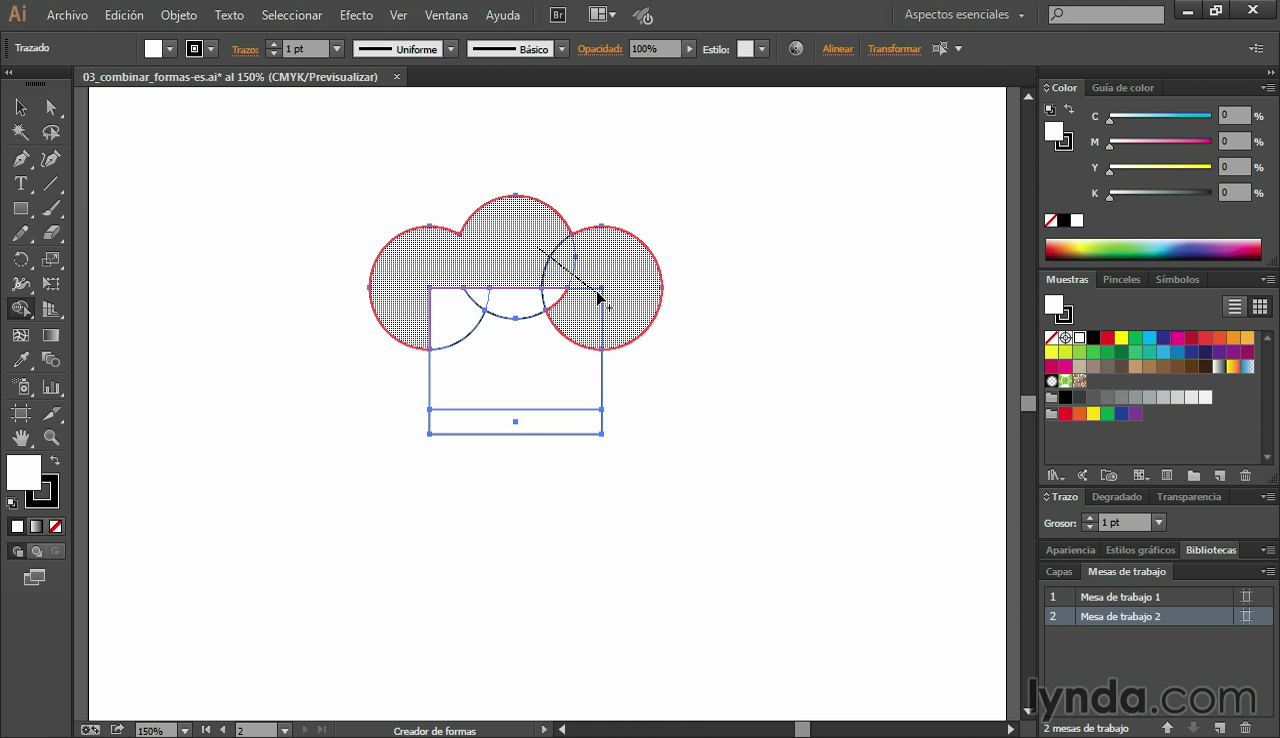Select the Line Segment tool
The height and width of the screenshot is (738, 1280).
click(x=51, y=184)
